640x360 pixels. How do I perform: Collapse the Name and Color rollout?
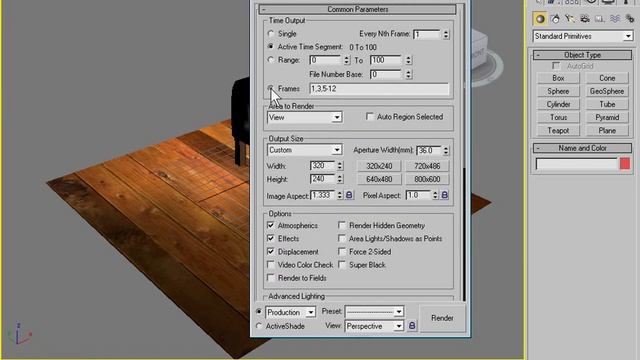click(x=582, y=148)
